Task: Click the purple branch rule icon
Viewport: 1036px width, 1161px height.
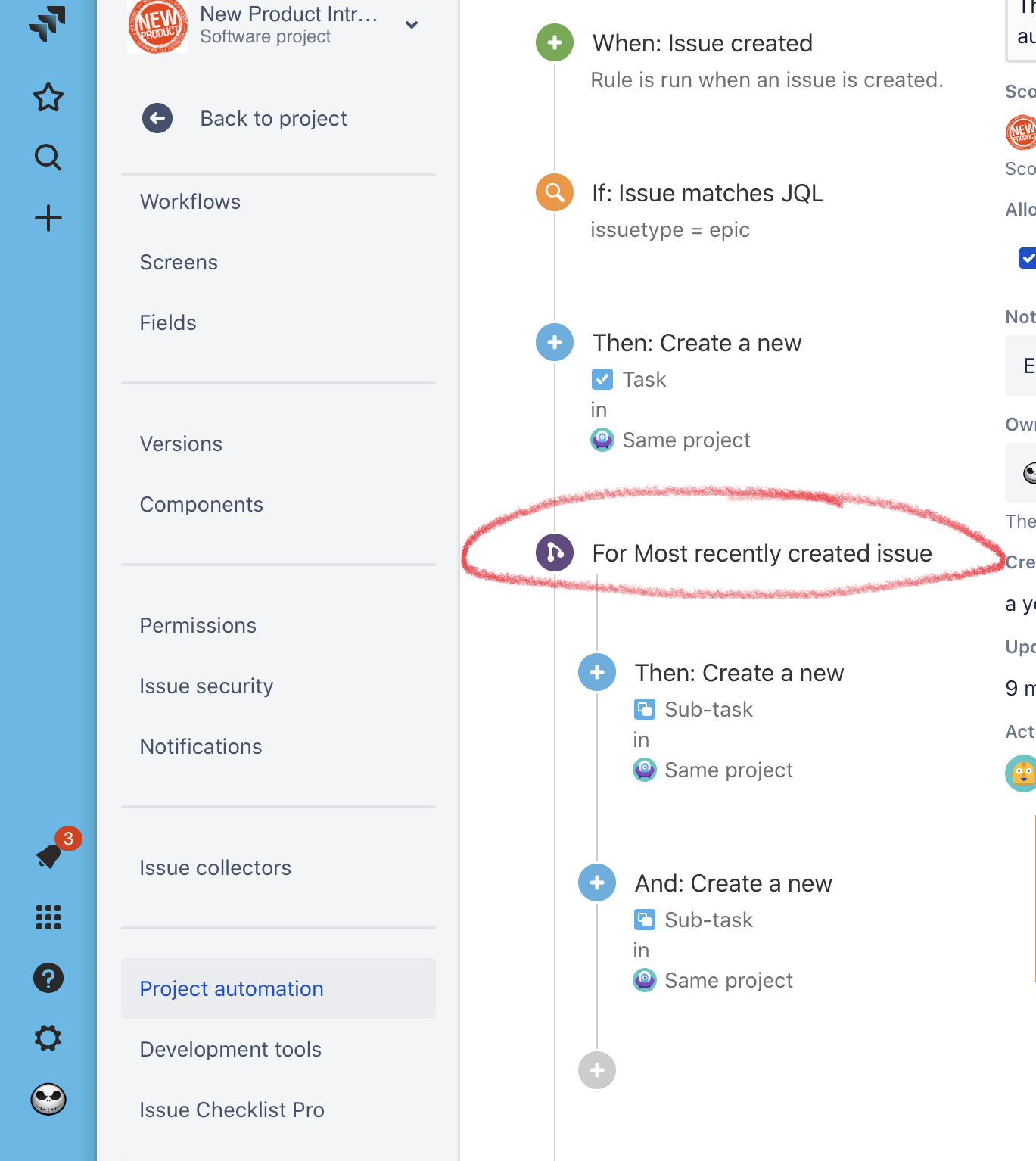Action: pyautogui.click(x=554, y=552)
